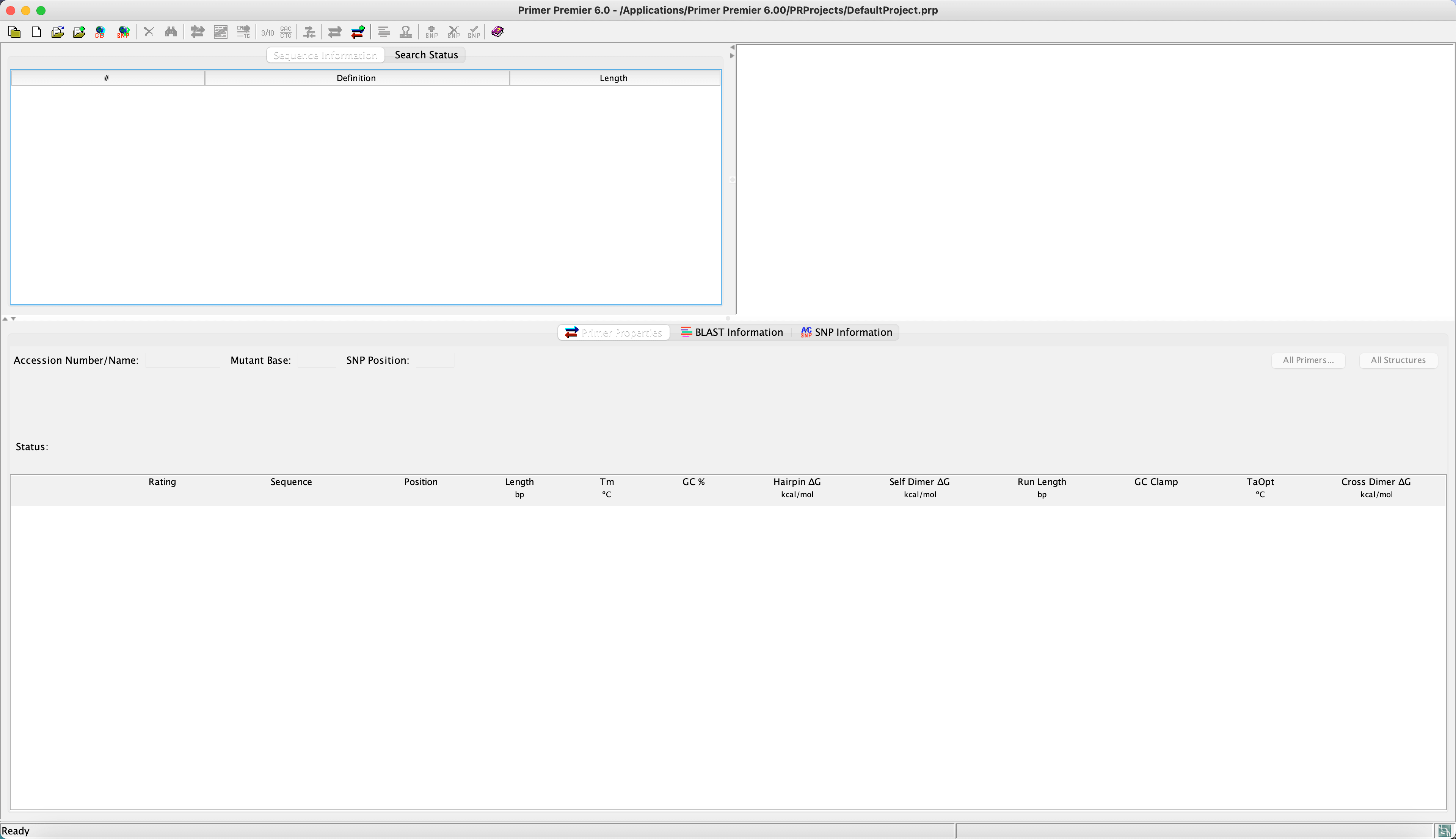Click the folder icon with green plus
This screenshot has width=1456, height=839.
pos(79,32)
